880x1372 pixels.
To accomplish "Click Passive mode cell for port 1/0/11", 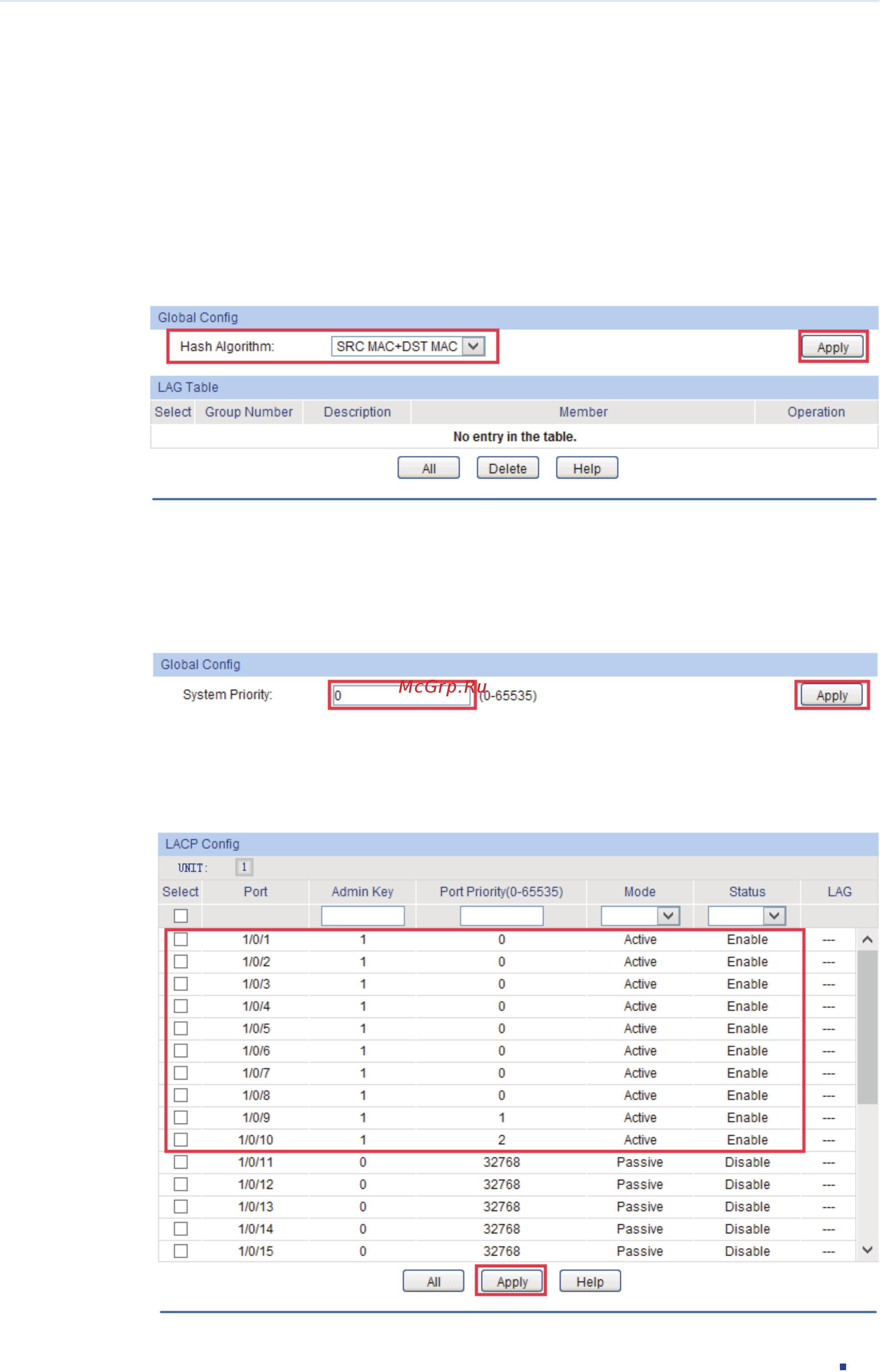I will coord(639,1162).
